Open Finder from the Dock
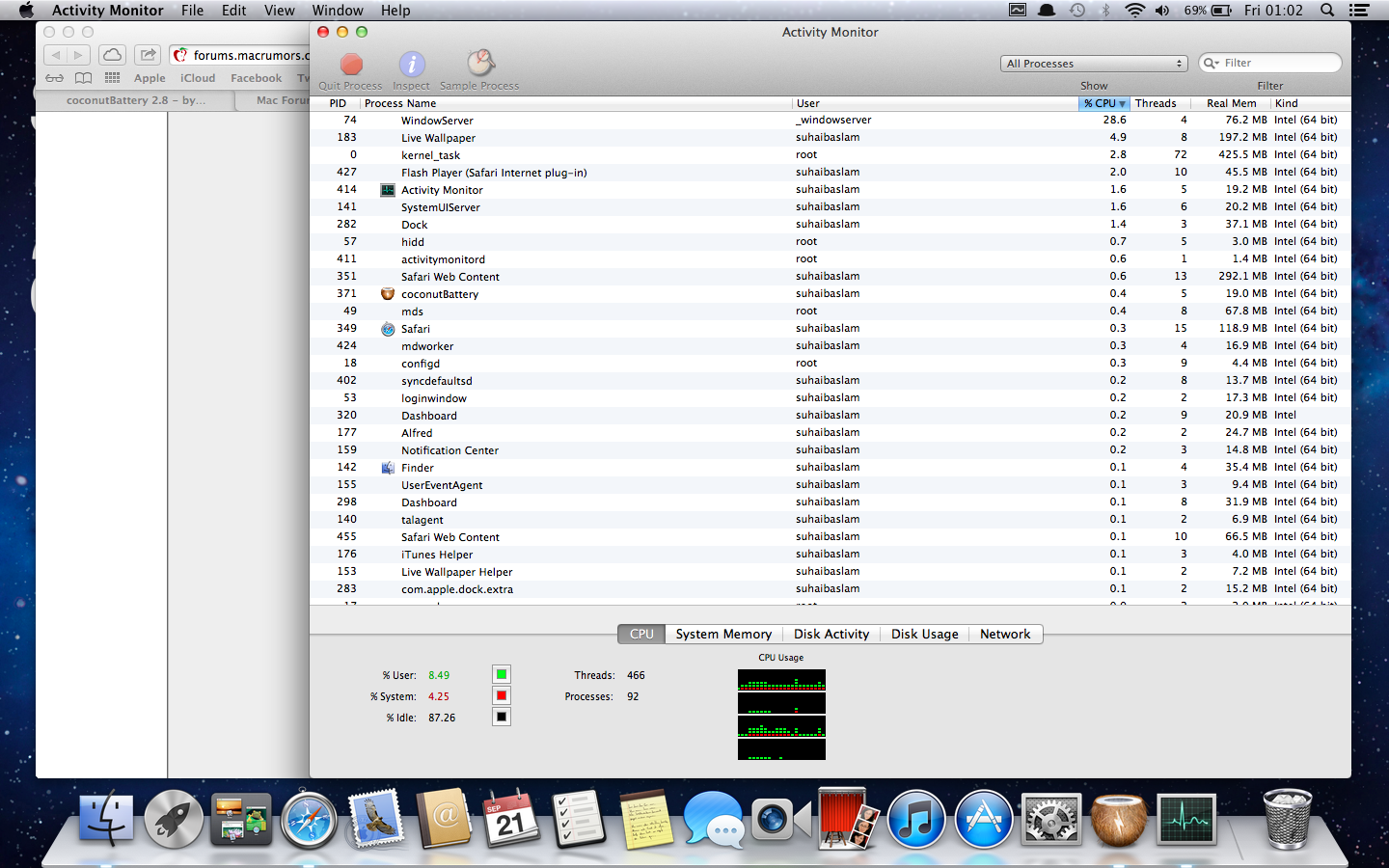This screenshot has height=868, width=1389. (x=106, y=820)
